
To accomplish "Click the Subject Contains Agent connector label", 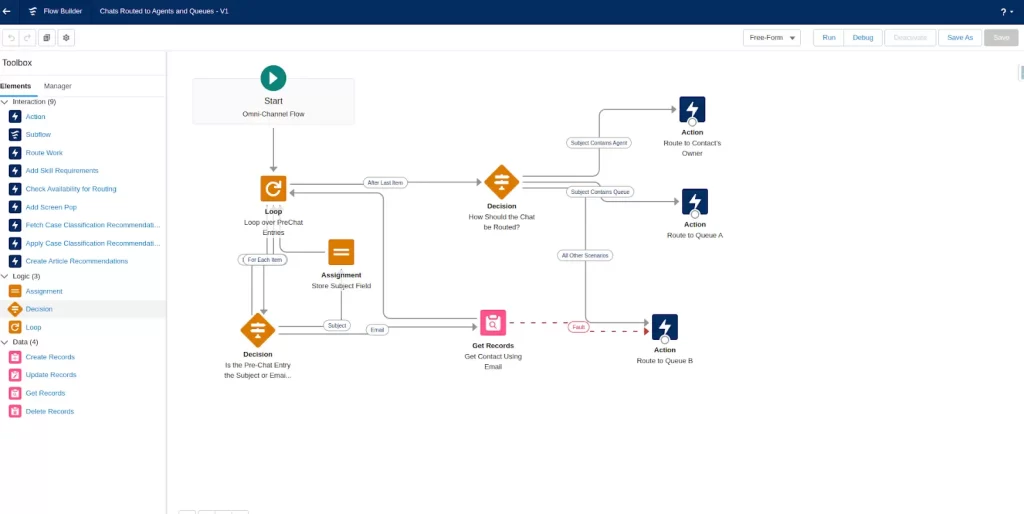I will pos(599,142).
